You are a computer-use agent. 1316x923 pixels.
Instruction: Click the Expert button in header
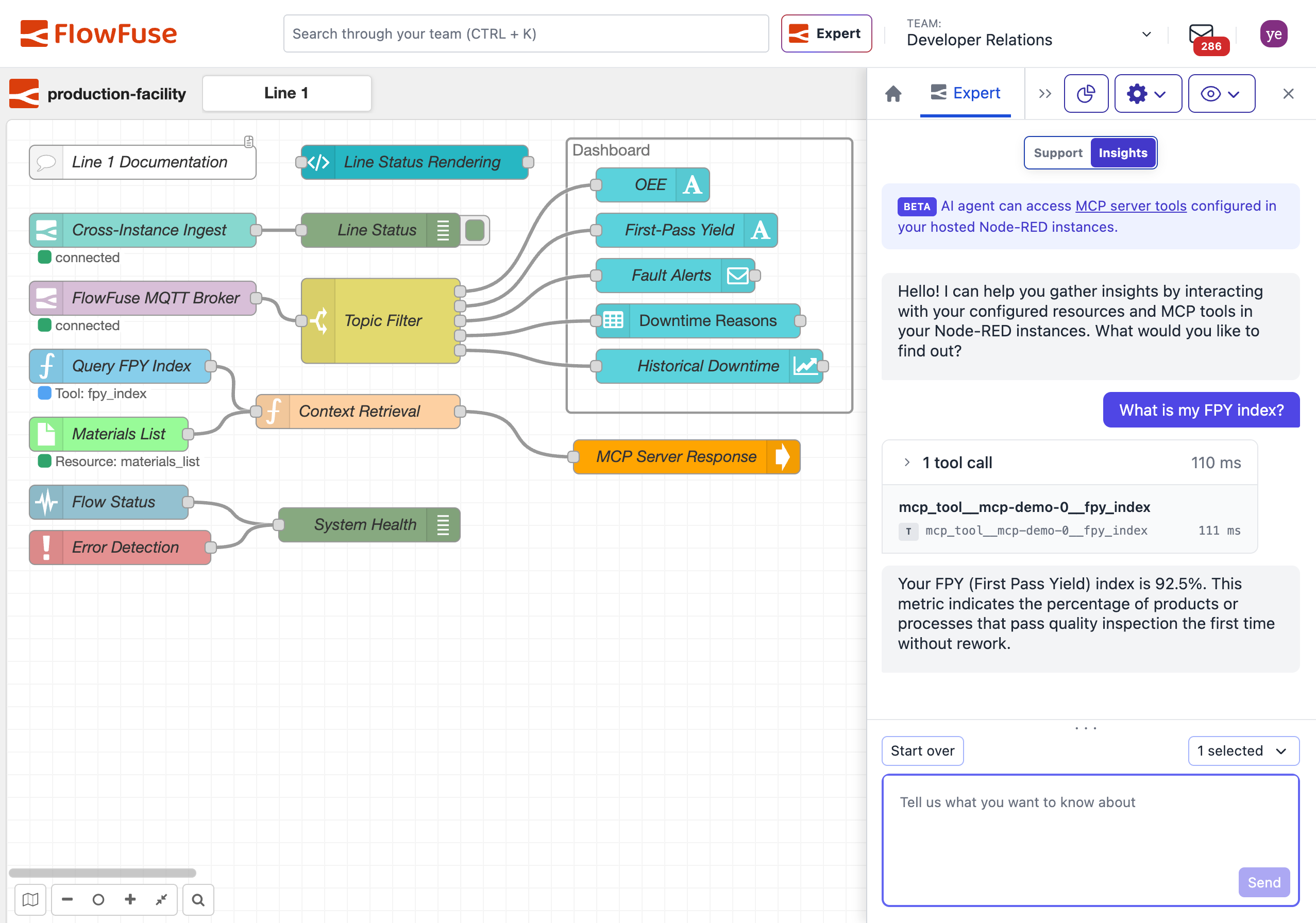(826, 34)
